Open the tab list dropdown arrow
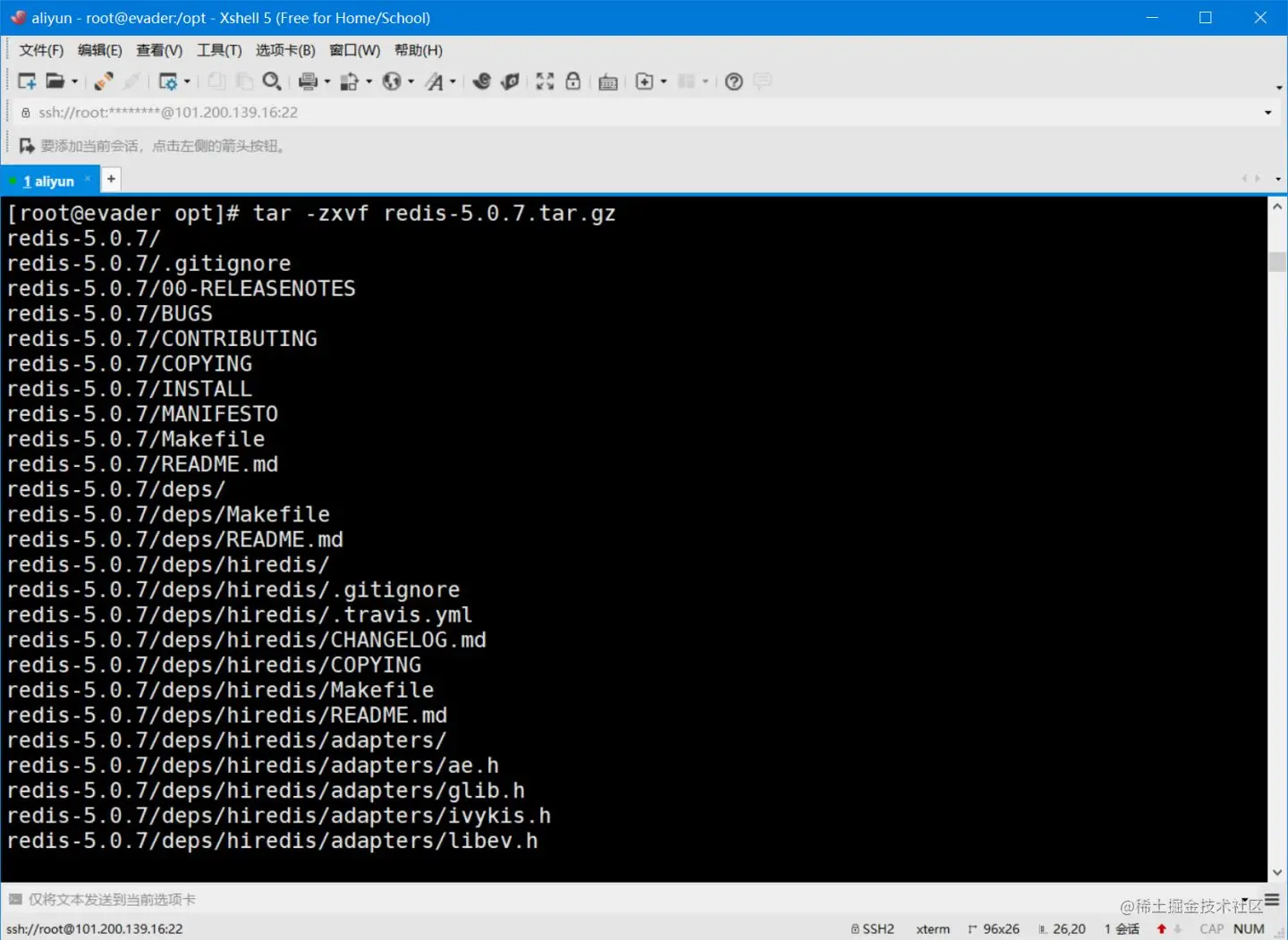1288x940 pixels. click(1278, 179)
